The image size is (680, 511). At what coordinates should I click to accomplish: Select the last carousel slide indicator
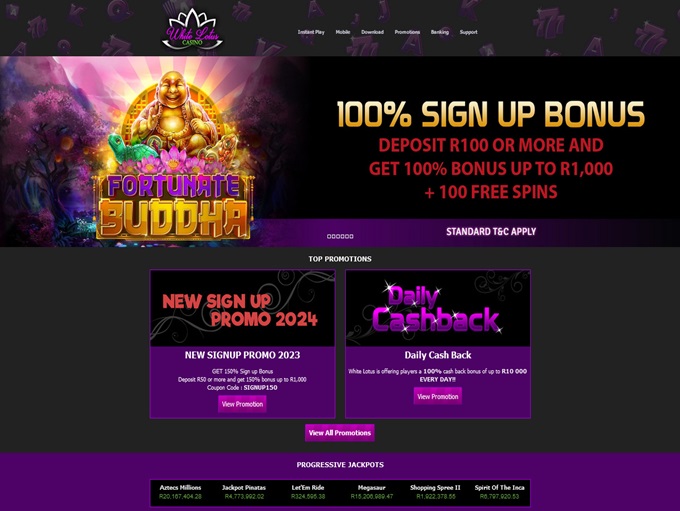[351, 236]
